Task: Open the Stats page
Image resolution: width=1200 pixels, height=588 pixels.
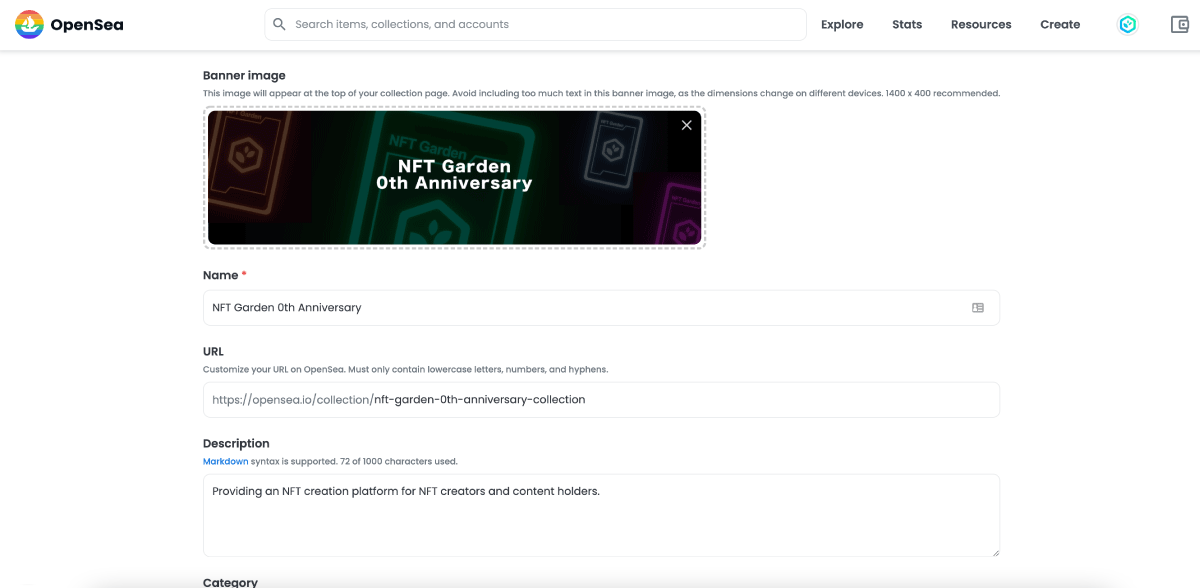Action: coord(906,24)
